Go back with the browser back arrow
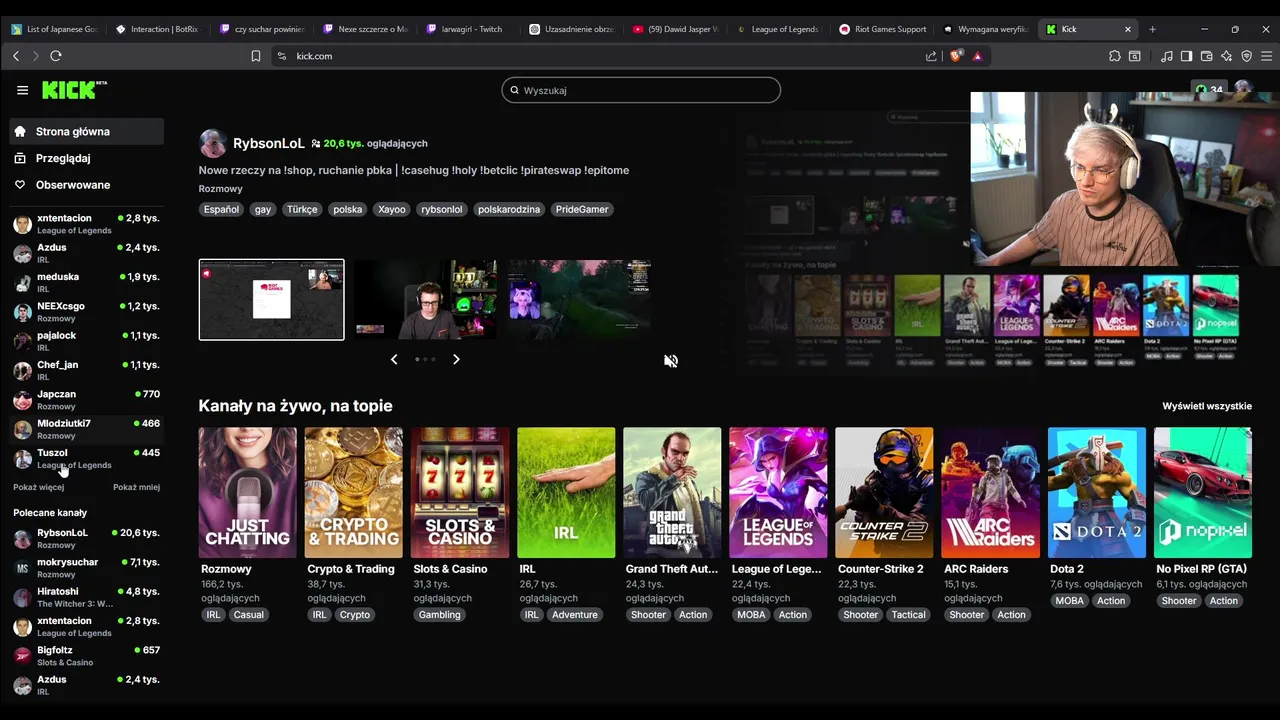Screen dimensions: 1280x720 tap(16, 56)
